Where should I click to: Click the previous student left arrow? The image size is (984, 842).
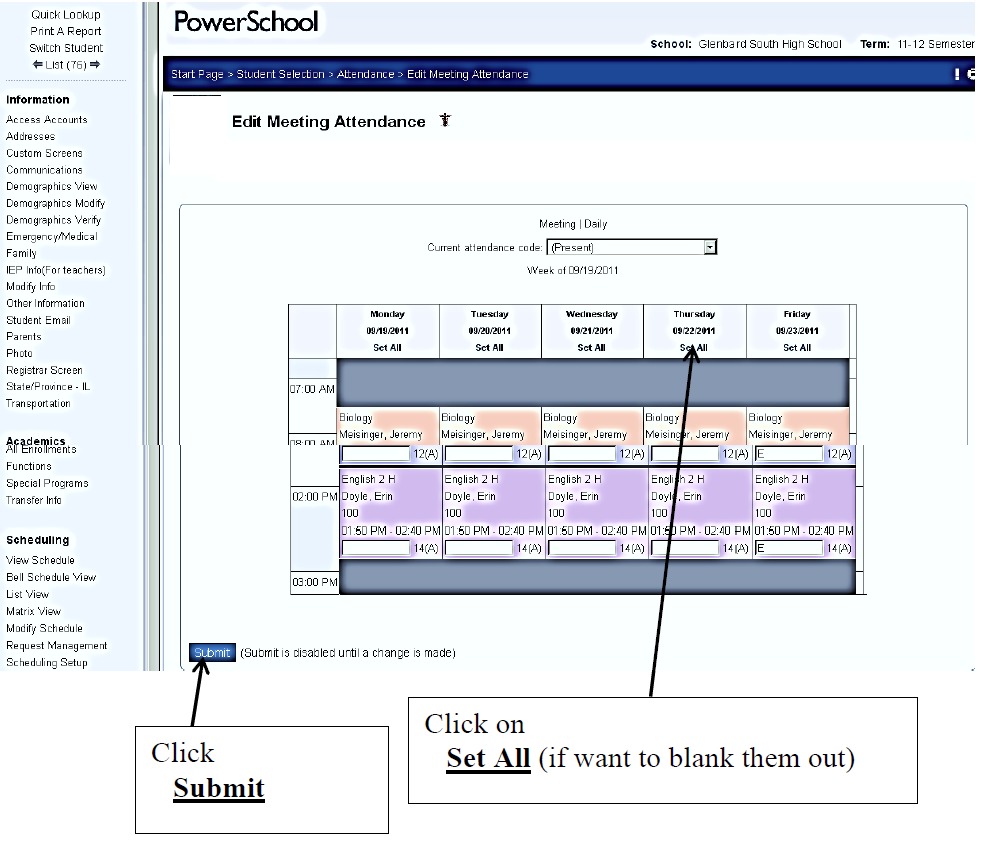(39, 65)
